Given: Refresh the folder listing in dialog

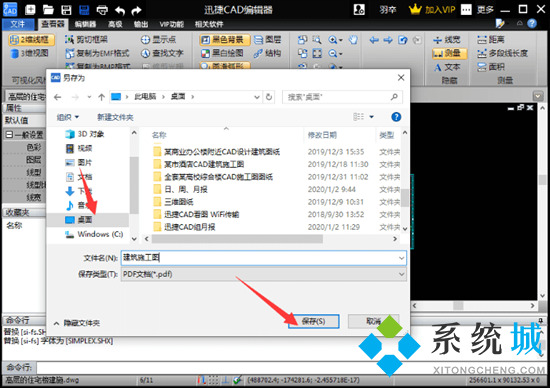Looking at the screenshot, I should tap(269, 97).
